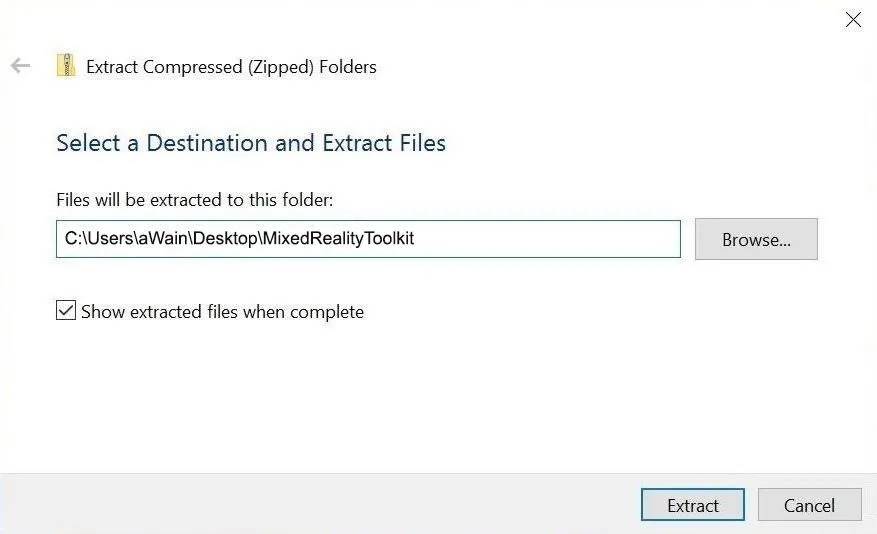
Task: Place cursor on 'C:\Users' in the path
Action: (x=98, y=238)
